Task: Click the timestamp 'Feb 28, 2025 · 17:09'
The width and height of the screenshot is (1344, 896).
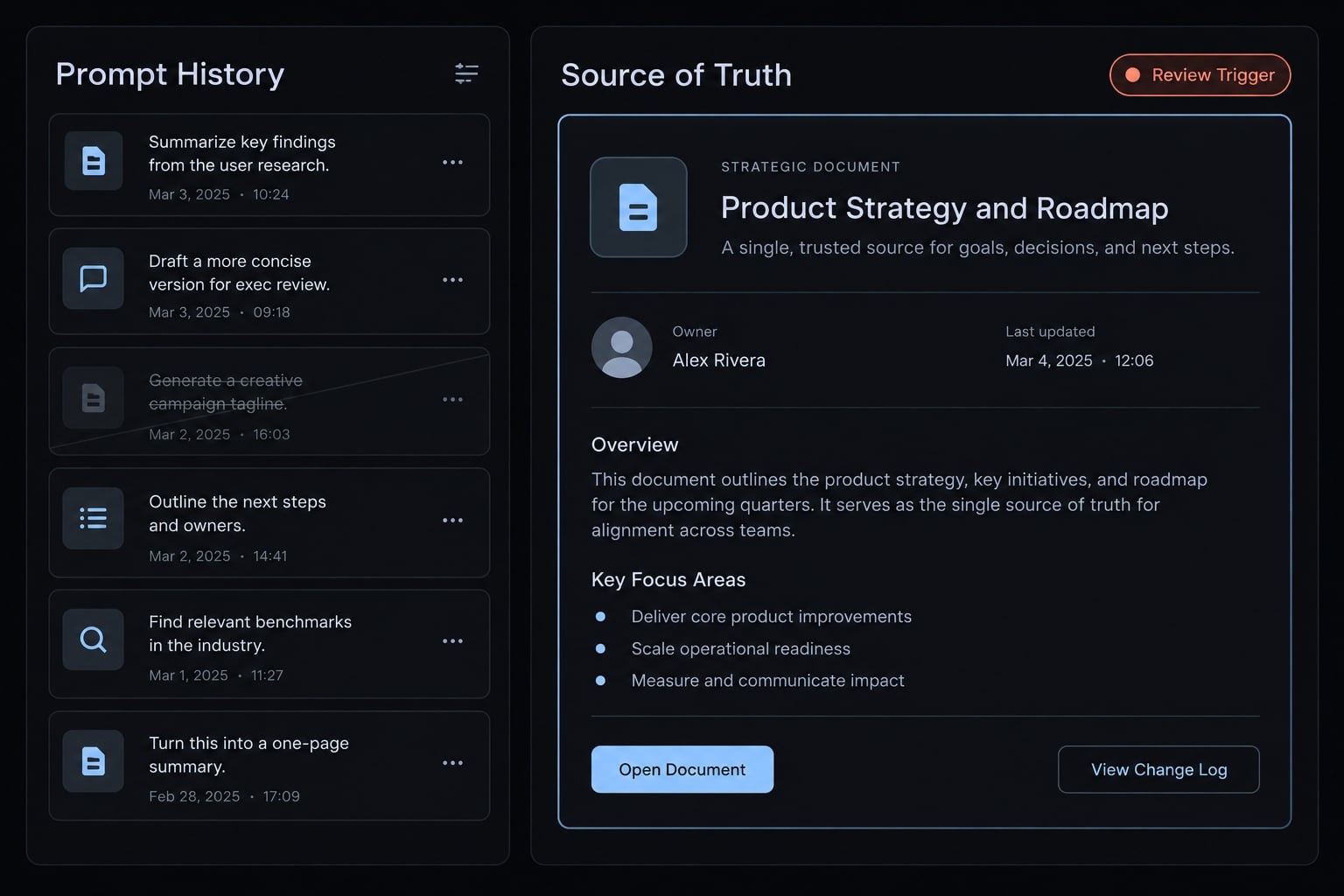Action: (224, 796)
